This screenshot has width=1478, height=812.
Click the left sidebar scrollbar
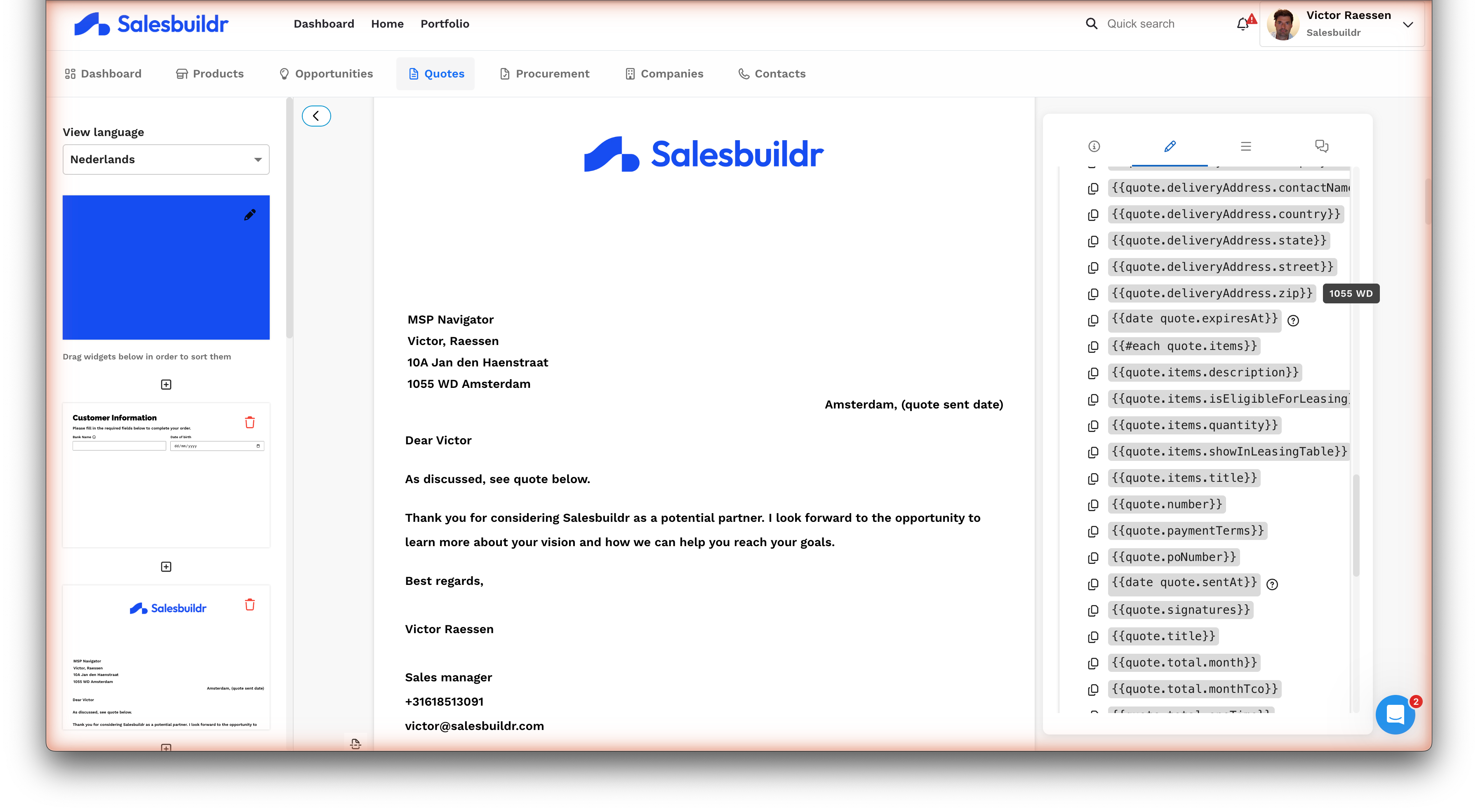[289, 218]
